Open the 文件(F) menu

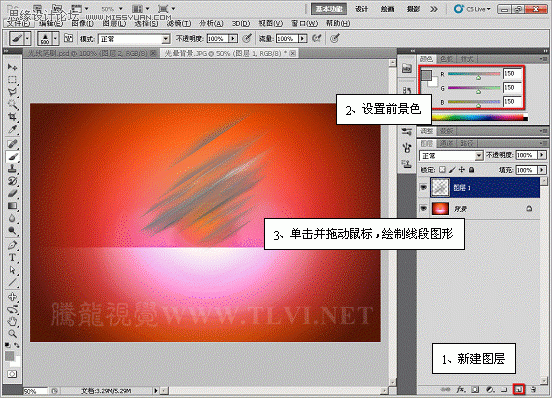click(18, 23)
